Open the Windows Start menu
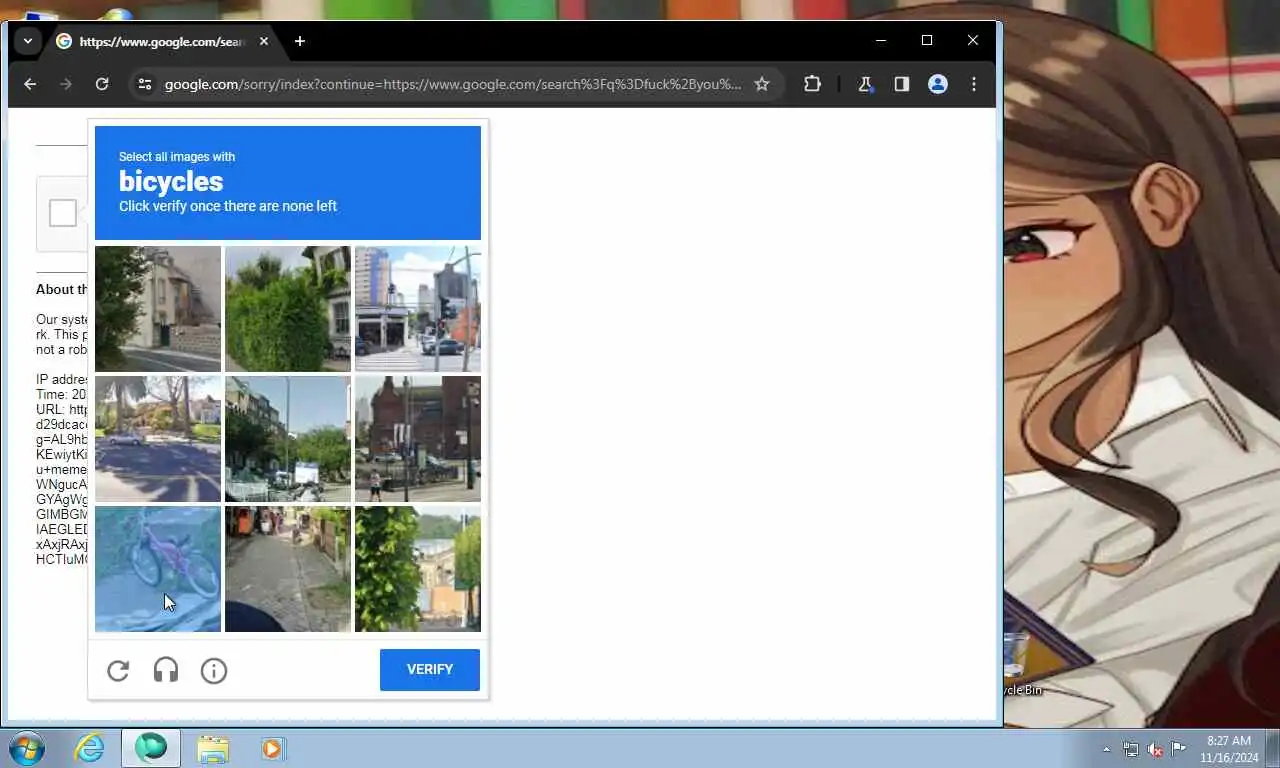1280x768 pixels. [27, 748]
